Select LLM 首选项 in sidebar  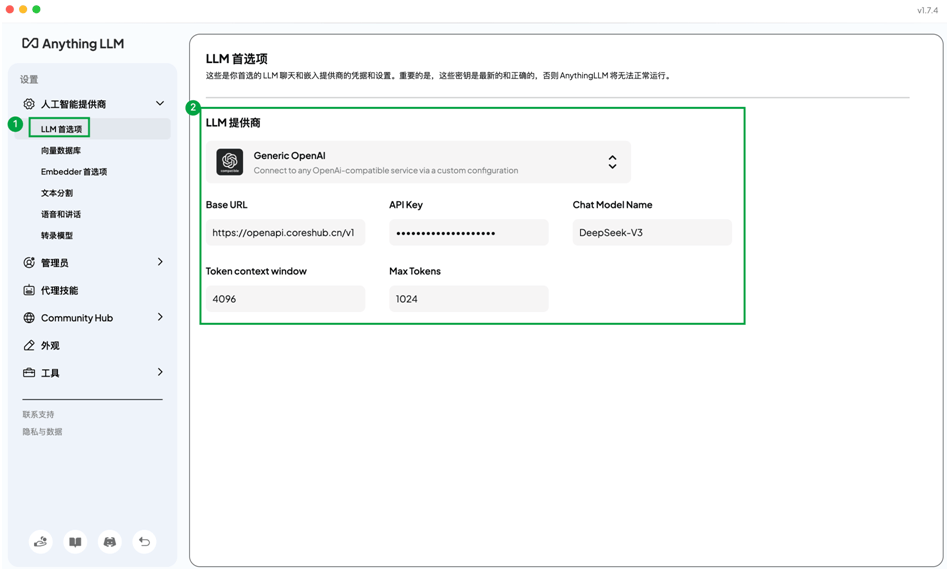[x=93, y=129]
